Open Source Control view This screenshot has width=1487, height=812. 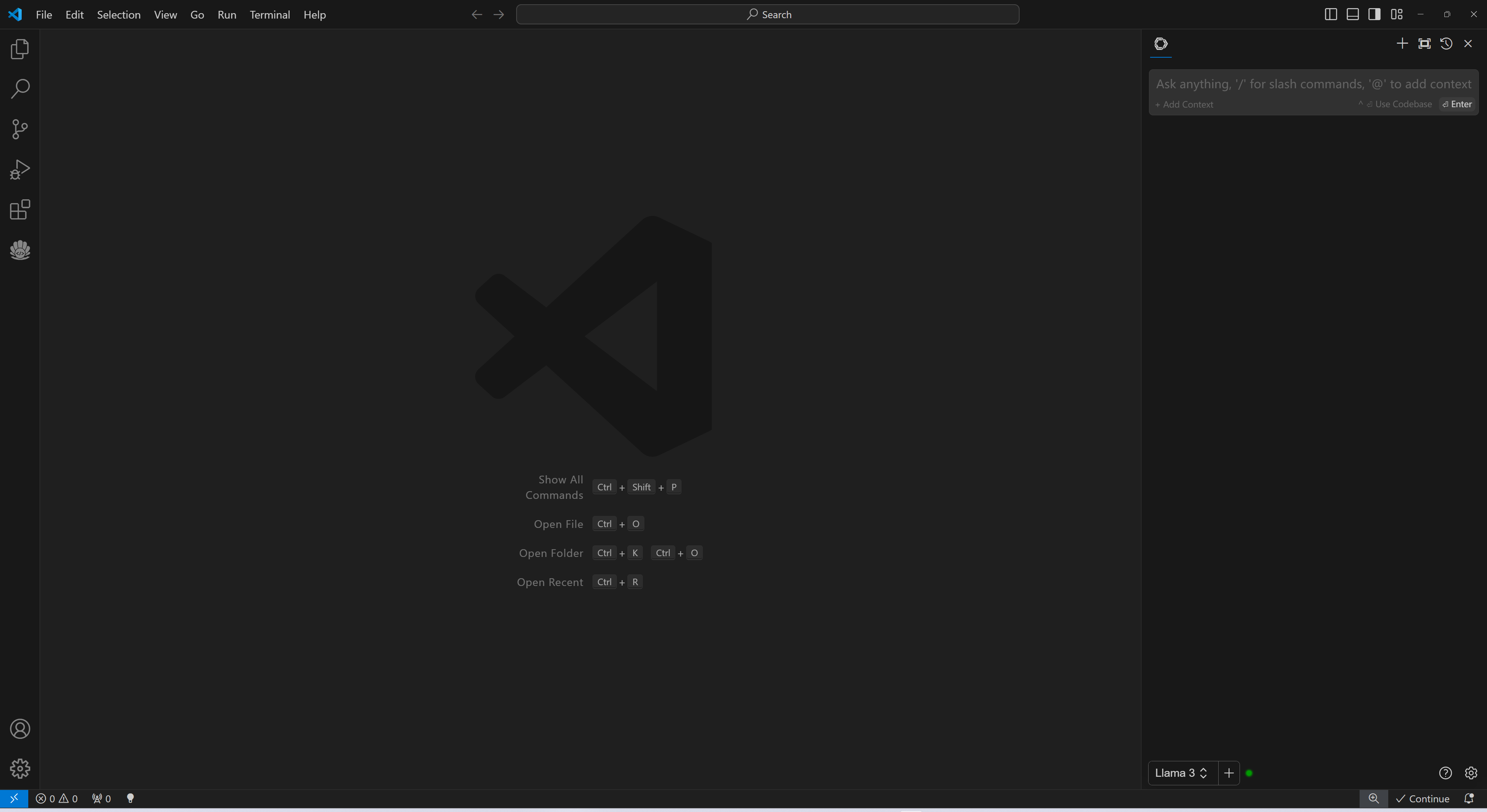pyautogui.click(x=20, y=129)
